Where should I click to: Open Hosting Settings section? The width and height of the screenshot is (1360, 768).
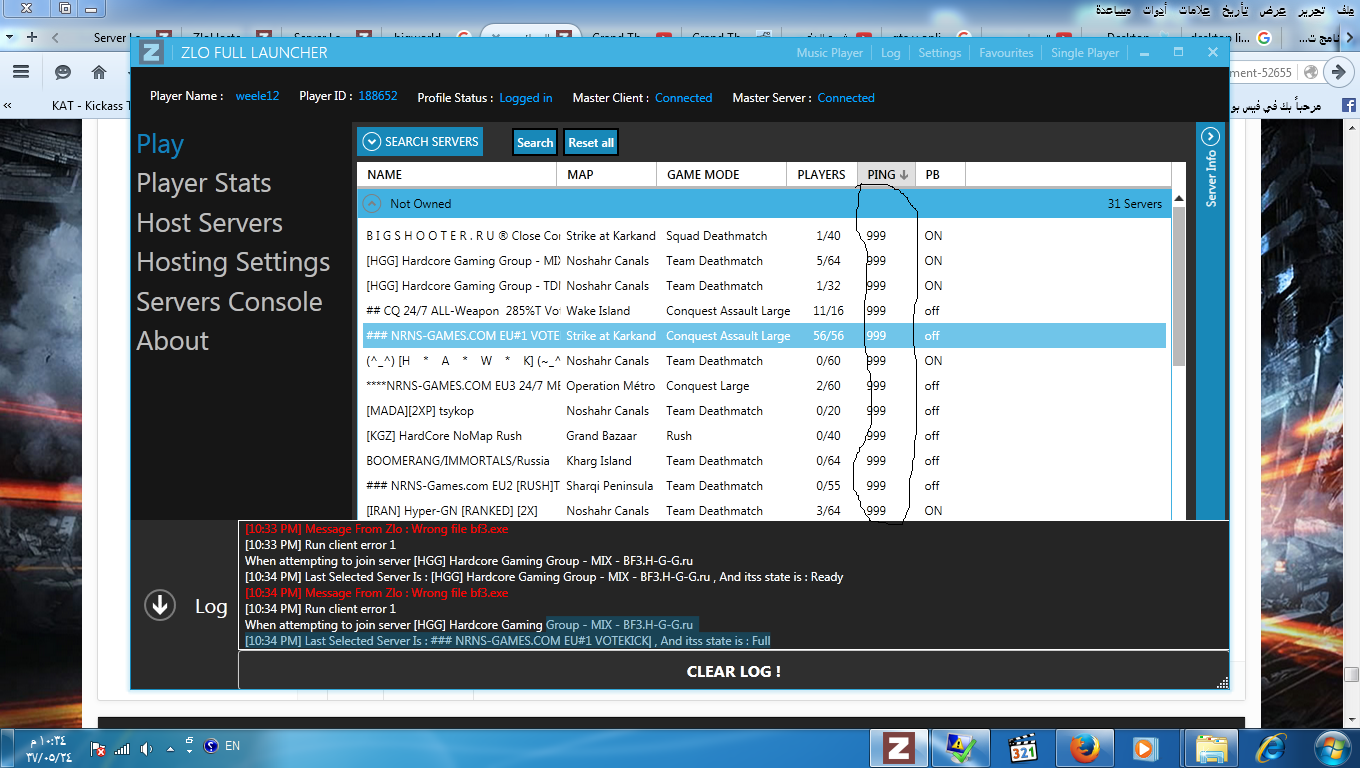(233, 262)
